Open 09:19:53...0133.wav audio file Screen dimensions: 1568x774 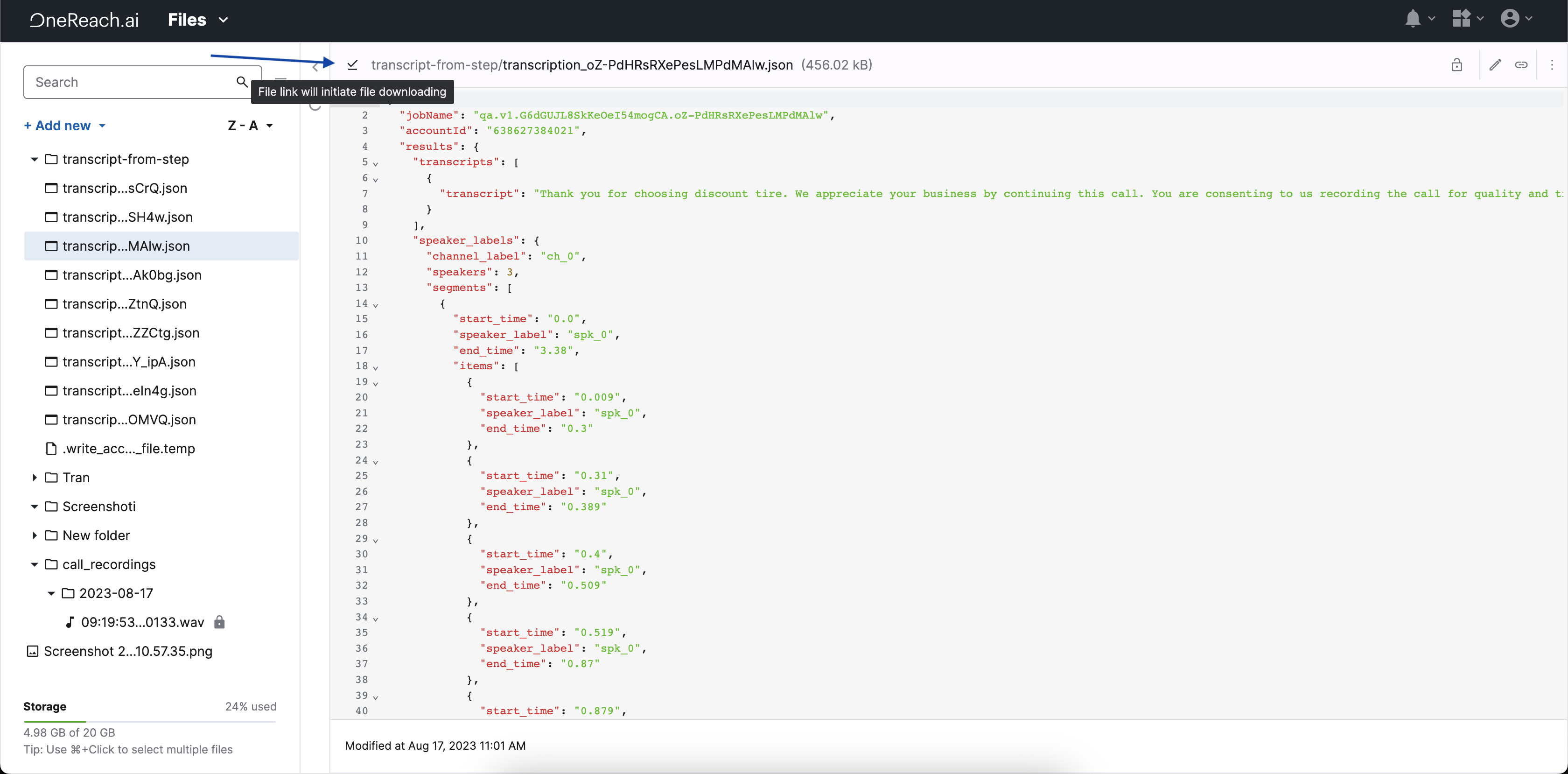click(x=161, y=622)
